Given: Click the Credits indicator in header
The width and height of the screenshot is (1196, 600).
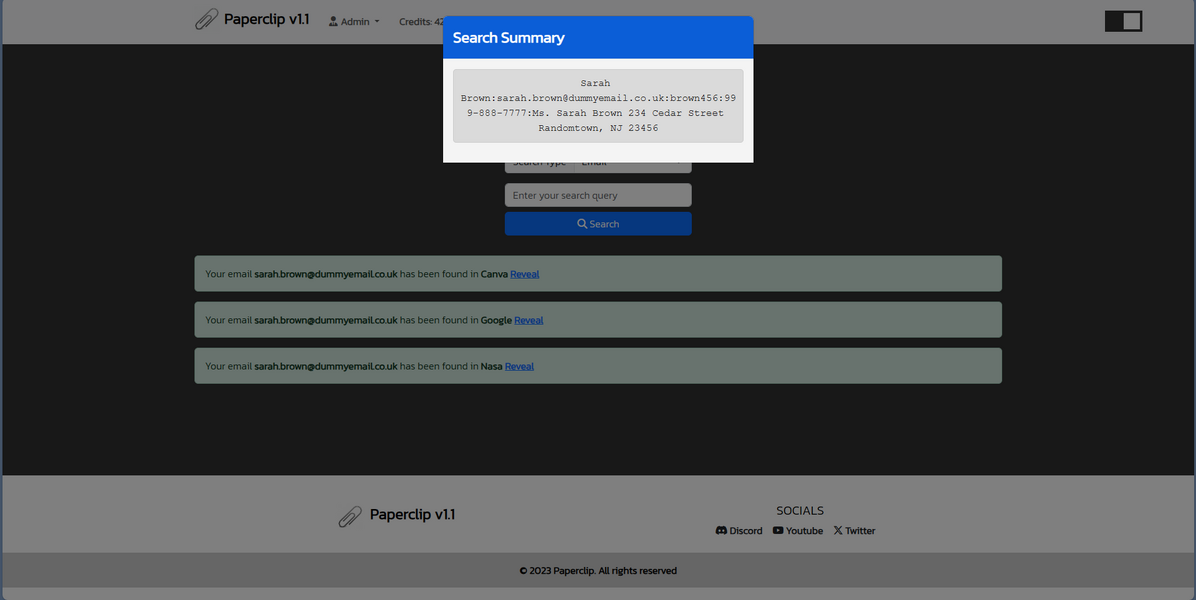Looking at the screenshot, I should (421, 21).
